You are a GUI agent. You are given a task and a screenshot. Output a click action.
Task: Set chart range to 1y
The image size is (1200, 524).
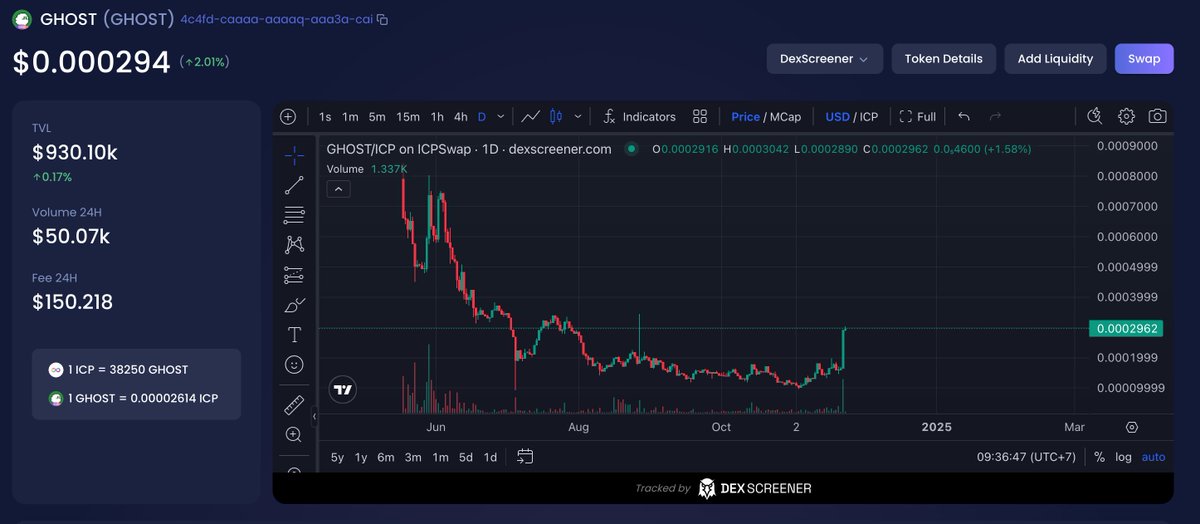[361, 457]
